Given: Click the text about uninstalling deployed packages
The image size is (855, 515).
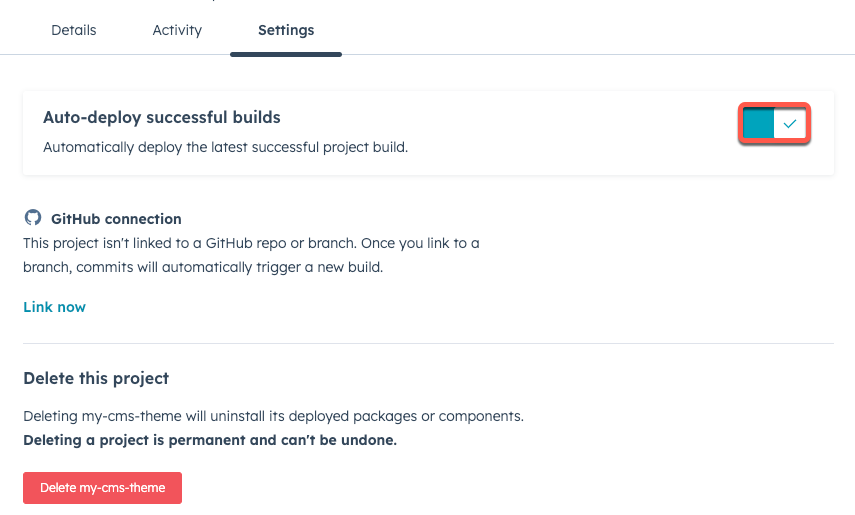Looking at the screenshot, I should coord(273,416).
